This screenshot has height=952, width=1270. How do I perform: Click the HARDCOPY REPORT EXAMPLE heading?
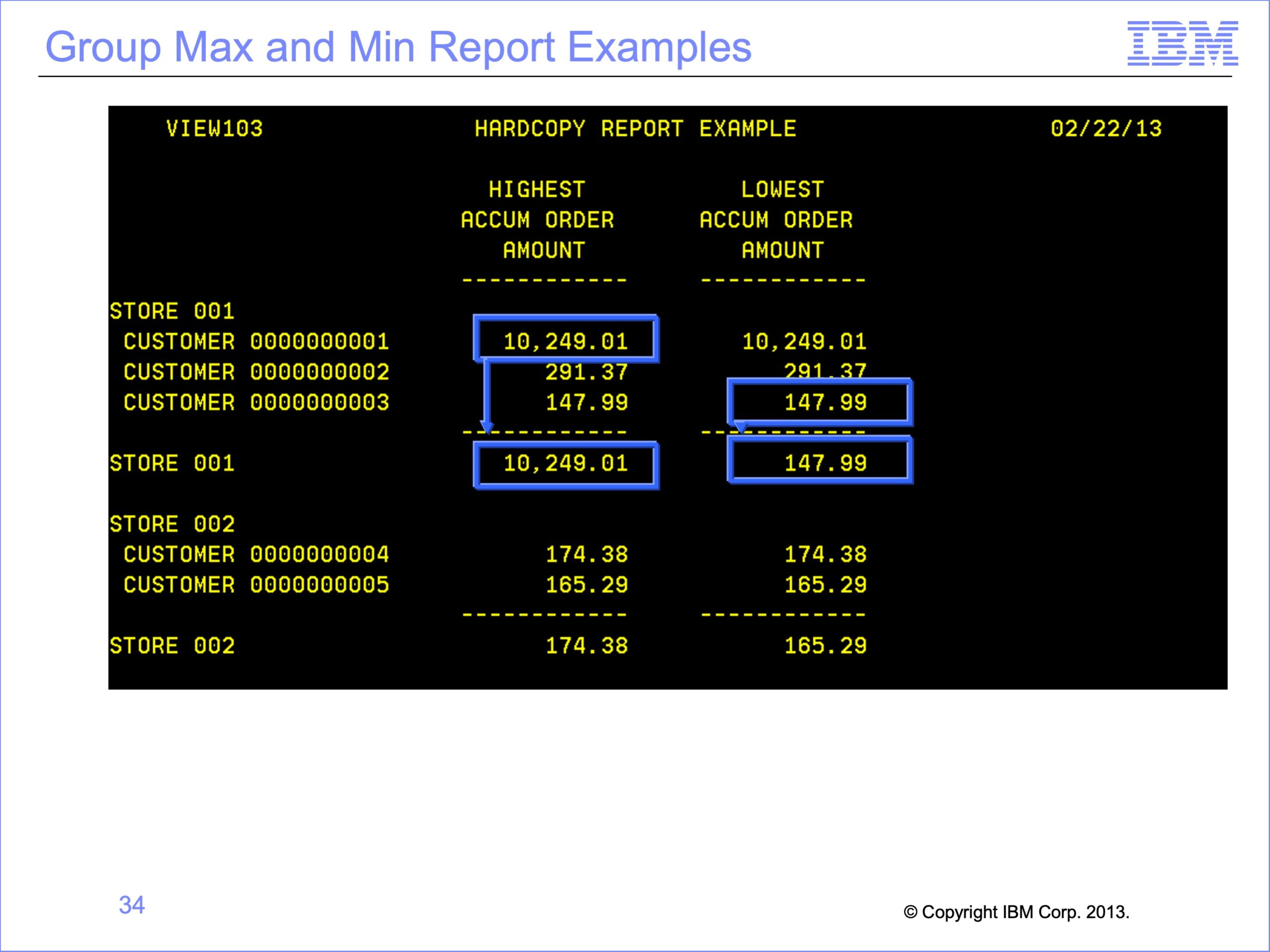point(635,128)
